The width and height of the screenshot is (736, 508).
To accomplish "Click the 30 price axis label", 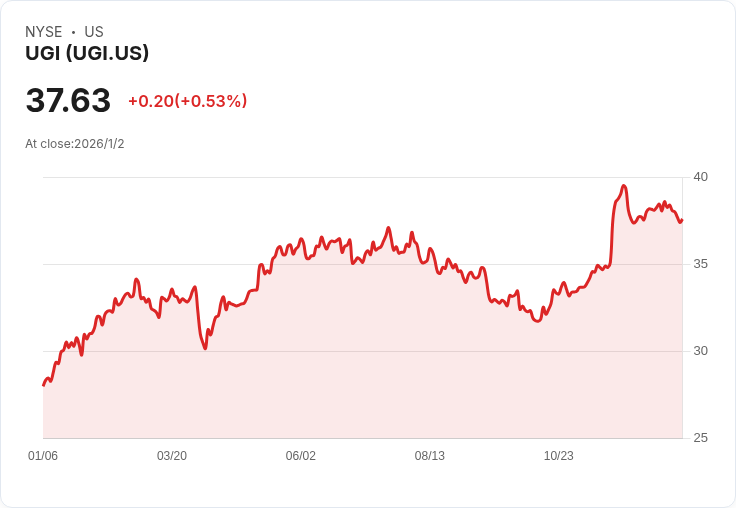I will 700,351.
